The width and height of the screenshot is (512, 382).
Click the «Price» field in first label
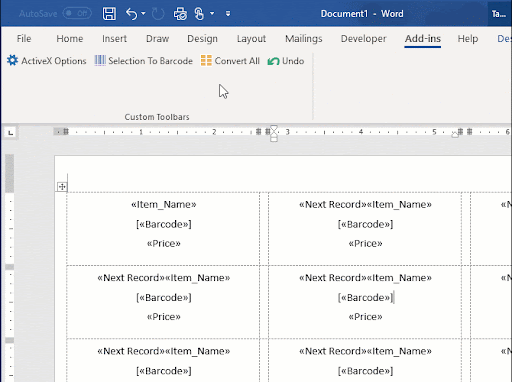(164, 243)
